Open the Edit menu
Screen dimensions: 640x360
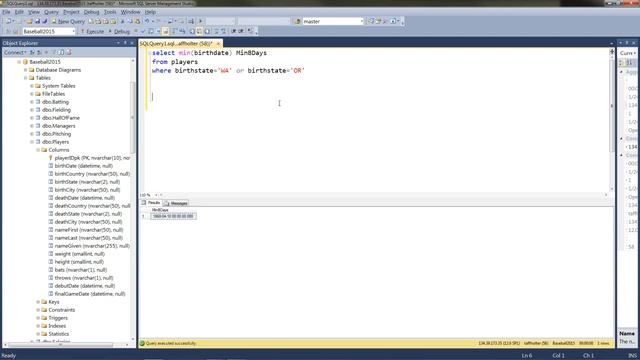point(19,12)
